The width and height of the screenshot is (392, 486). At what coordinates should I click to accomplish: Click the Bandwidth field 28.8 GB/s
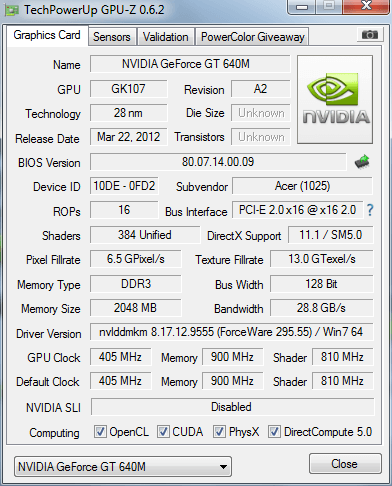coord(322,308)
